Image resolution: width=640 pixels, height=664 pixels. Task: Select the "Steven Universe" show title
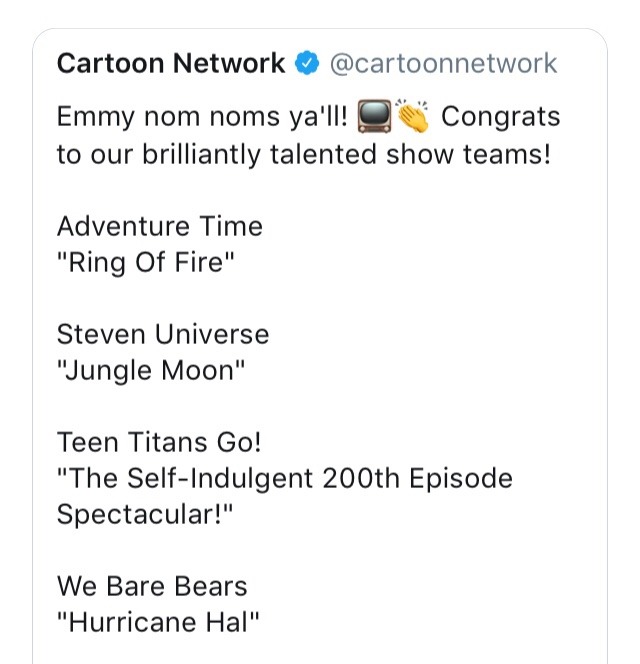click(163, 333)
